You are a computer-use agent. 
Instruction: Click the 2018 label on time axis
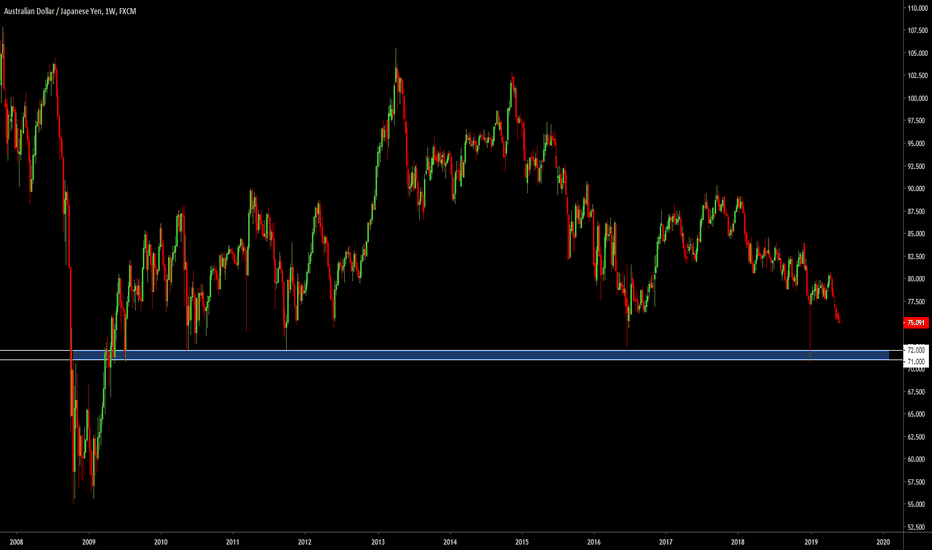tap(738, 542)
